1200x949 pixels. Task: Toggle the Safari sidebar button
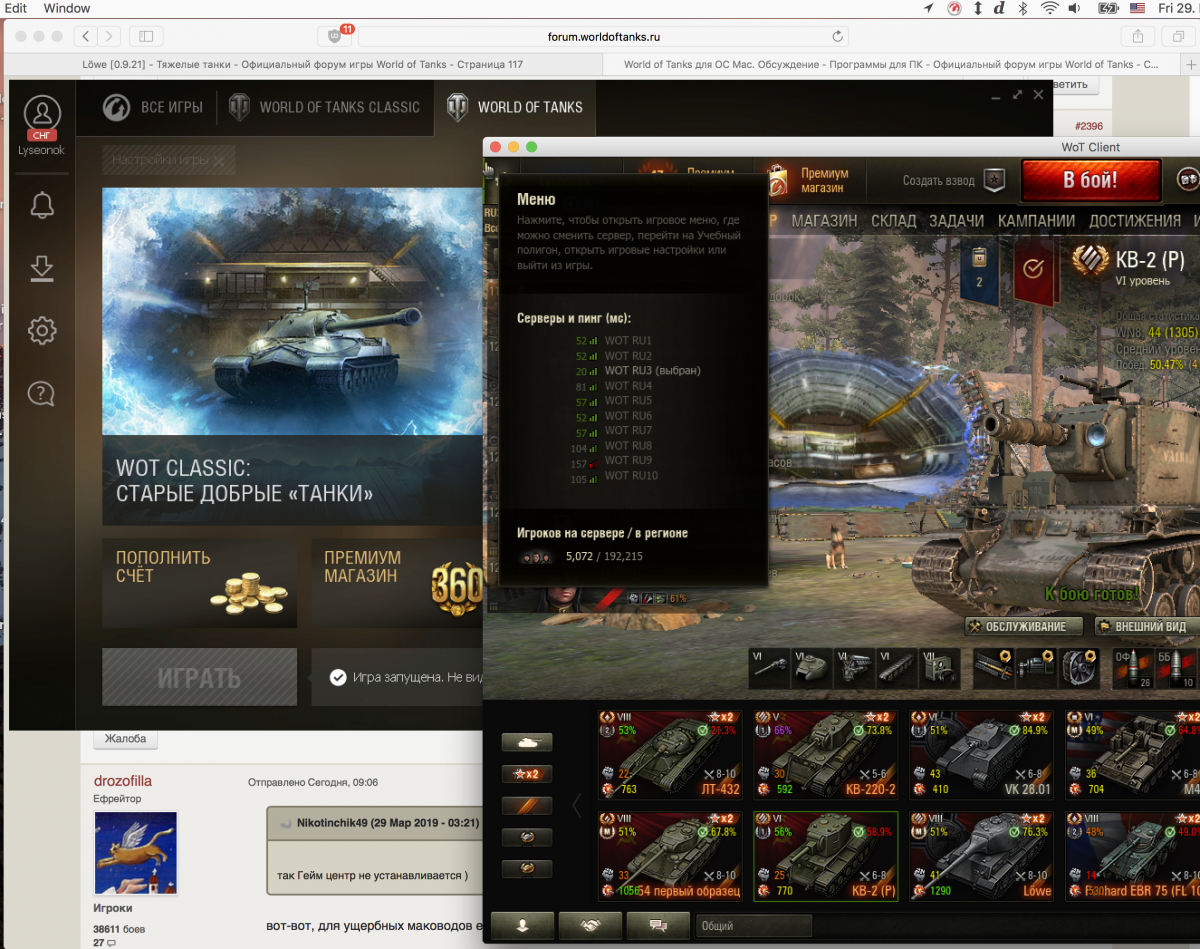pyautogui.click(x=146, y=36)
